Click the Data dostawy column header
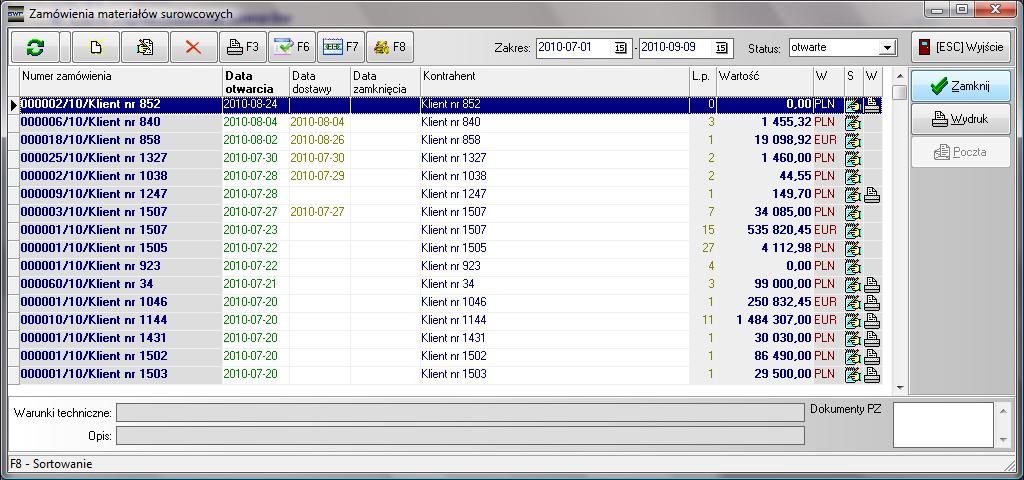Image resolution: width=1024 pixels, height=480 pixels. [x=320, y=82]
